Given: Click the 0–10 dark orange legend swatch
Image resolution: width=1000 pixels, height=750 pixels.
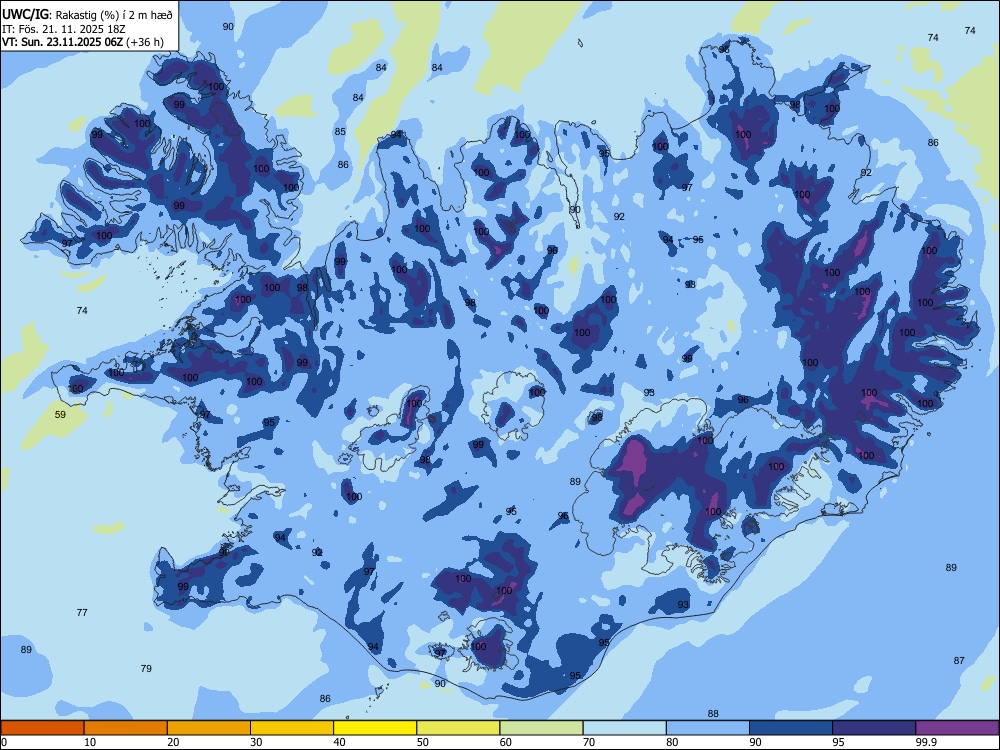Looking at the screenshot, I should pyautogui.click(x=42, y=728).
